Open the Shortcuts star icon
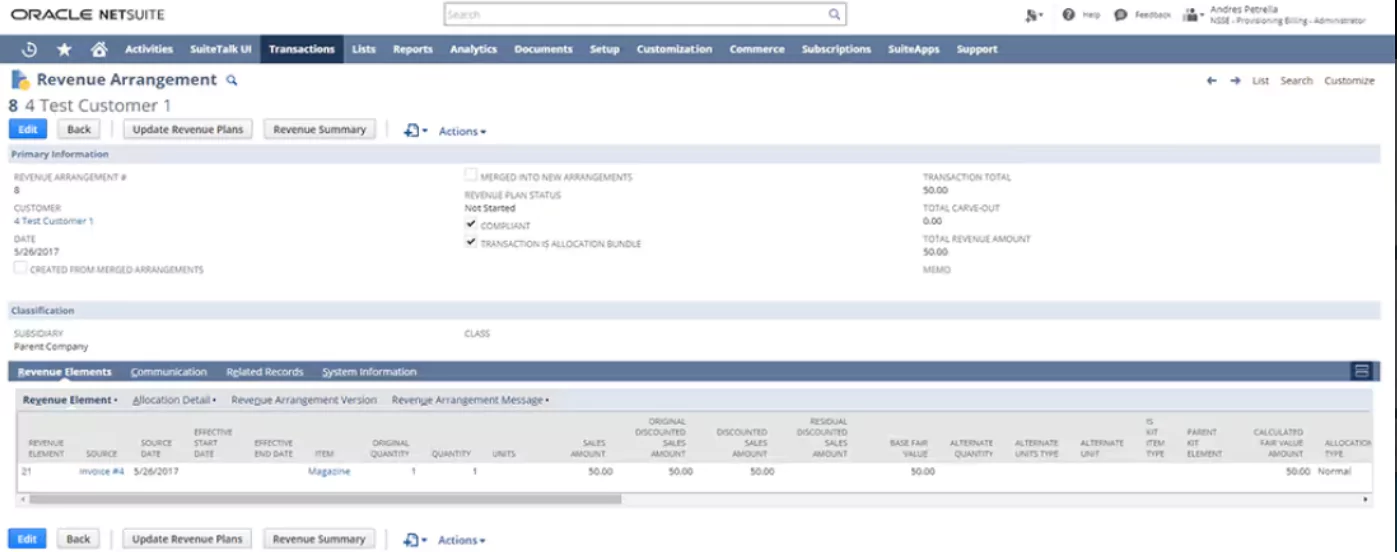This screenshot has width=1397, height=552. click(x=64, y=49)
